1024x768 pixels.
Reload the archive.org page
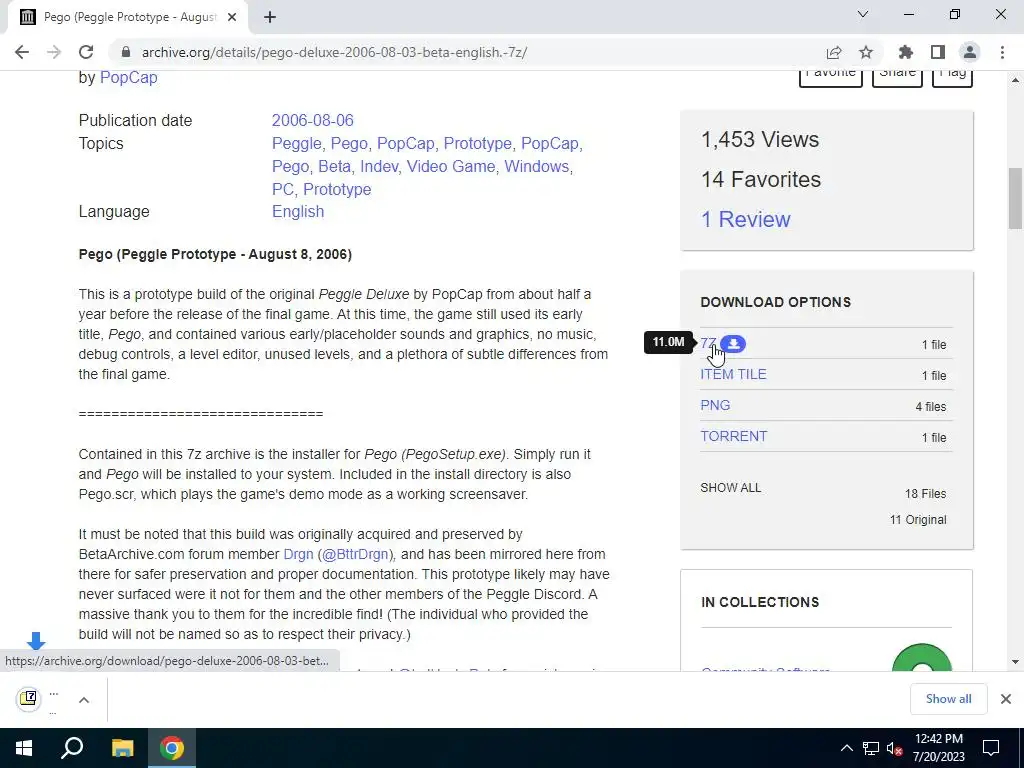86,52
